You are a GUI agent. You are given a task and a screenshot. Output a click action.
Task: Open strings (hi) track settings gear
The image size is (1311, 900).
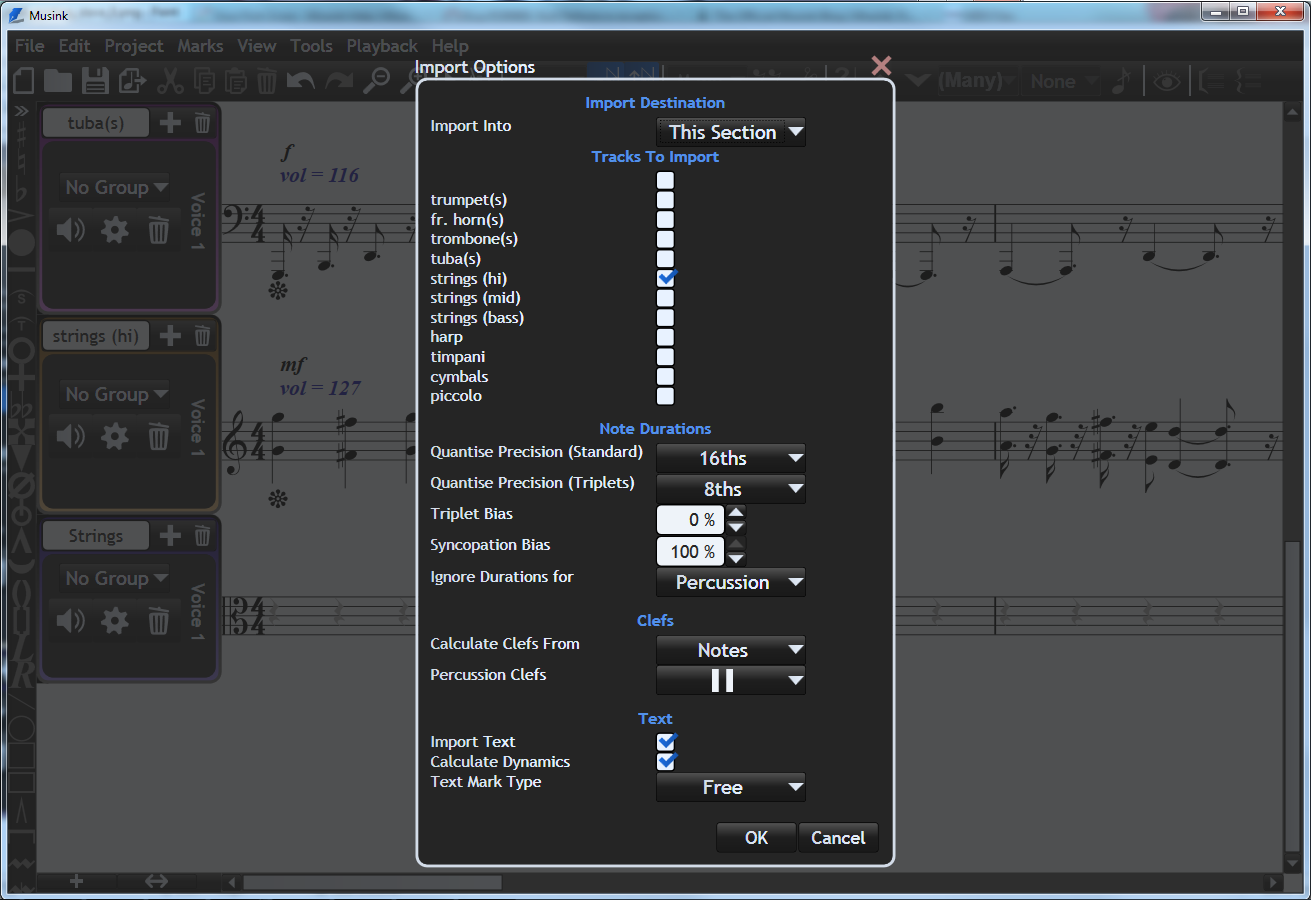[115, 437]
